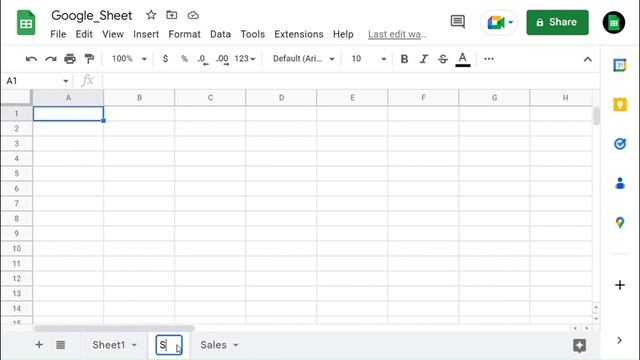Open the all sheets list icon
This screenshot has width=640, height=360.
pyautogui.click(x=60, y=345)
